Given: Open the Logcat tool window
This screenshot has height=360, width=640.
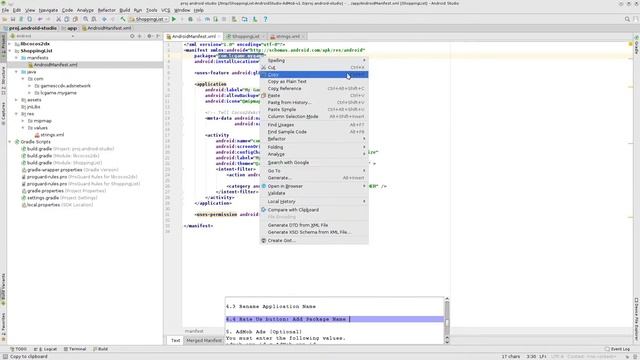Looking at the screenshot, I should point(45,349).
